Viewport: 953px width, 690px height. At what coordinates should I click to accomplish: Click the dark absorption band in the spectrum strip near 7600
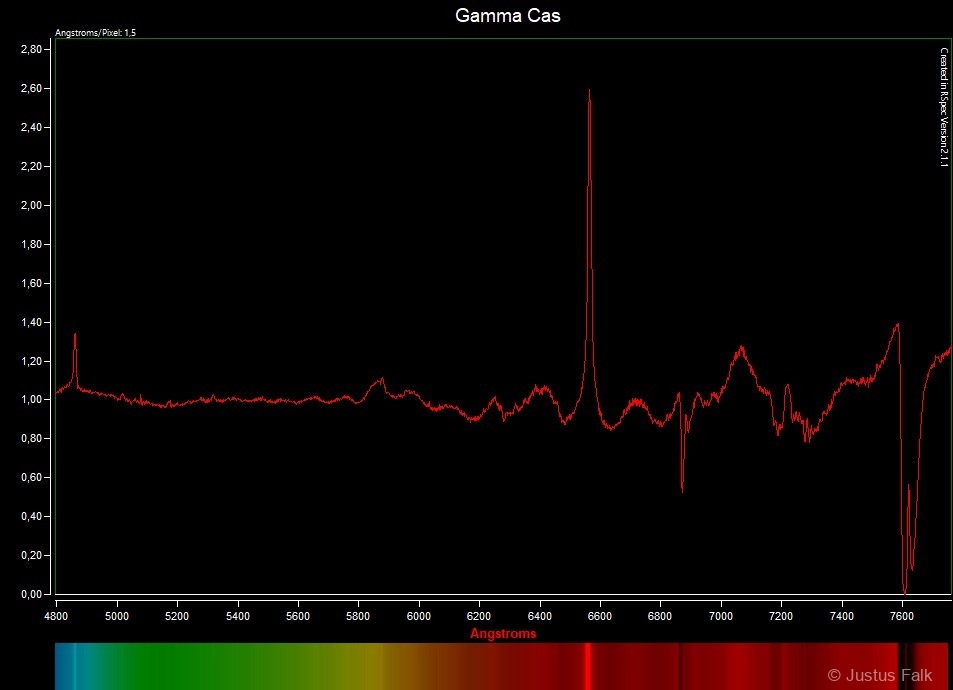(906, 666)
